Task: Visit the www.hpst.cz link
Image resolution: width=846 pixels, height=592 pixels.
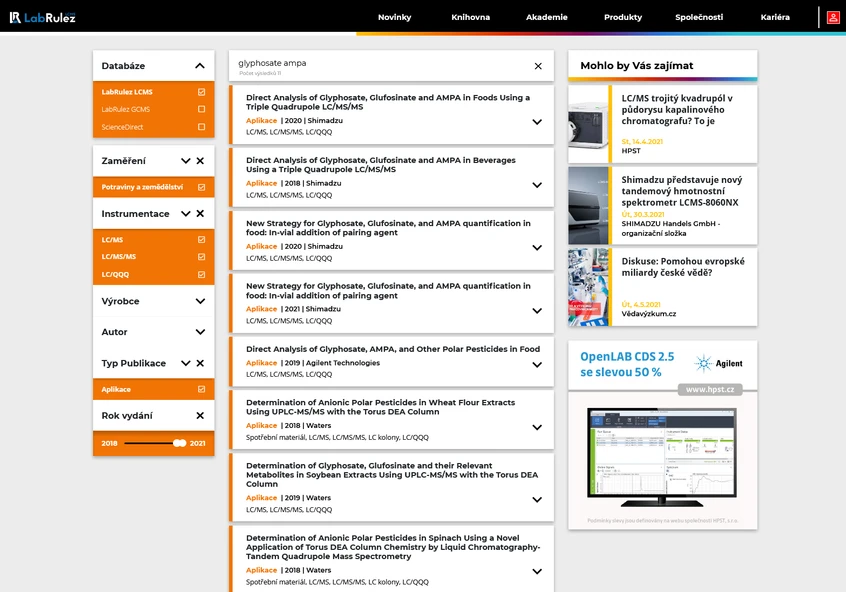Action: tap(710, 390)
